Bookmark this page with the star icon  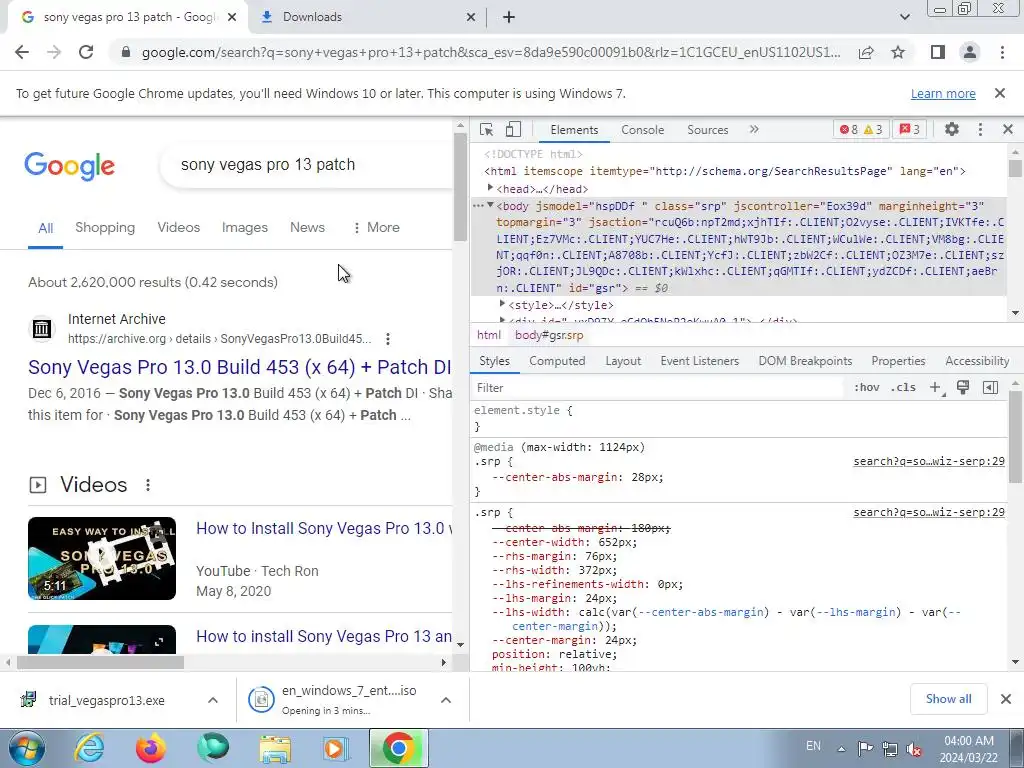click(898, 52)
